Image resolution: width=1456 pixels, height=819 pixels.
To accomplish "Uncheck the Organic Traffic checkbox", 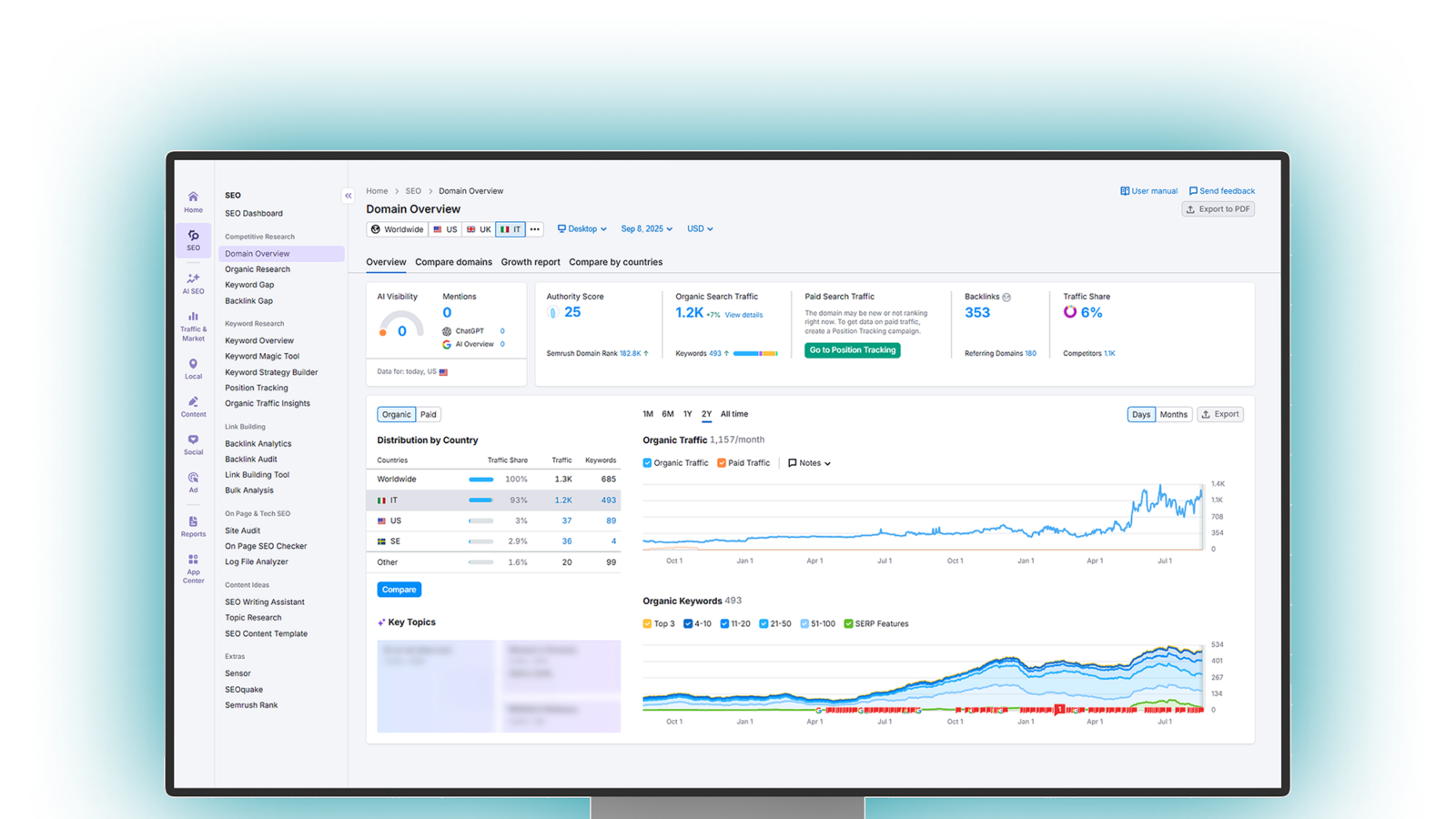I will (647, 463).
